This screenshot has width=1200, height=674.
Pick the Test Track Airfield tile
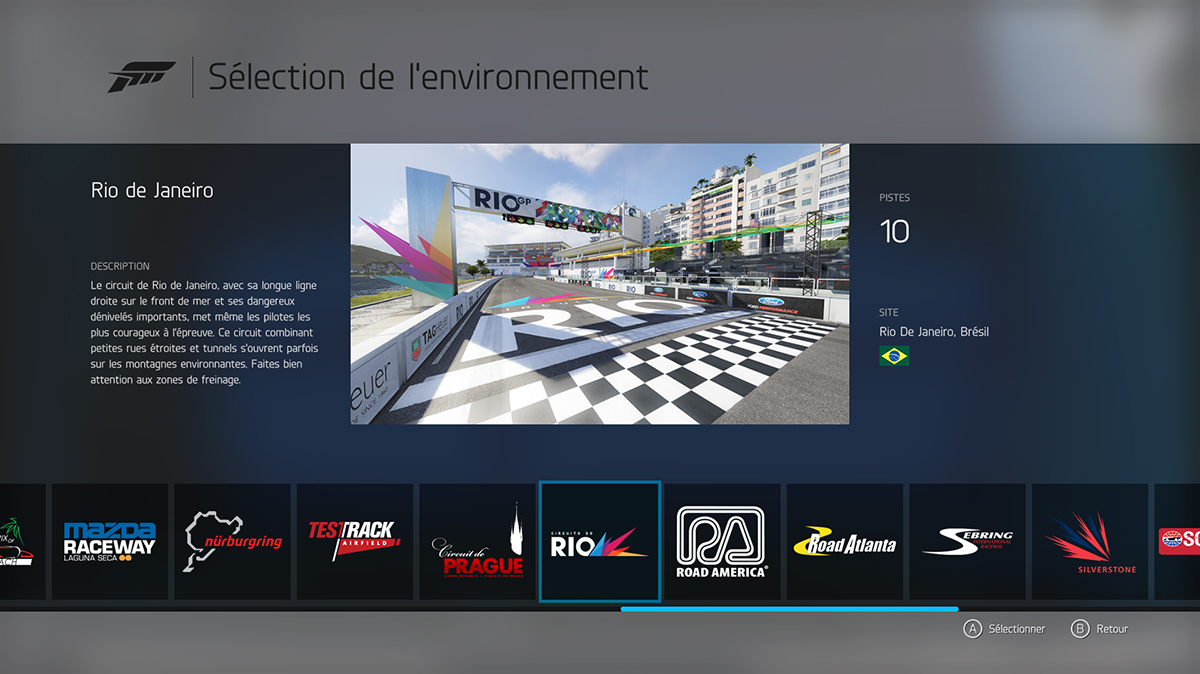click(x=355, y=542)
